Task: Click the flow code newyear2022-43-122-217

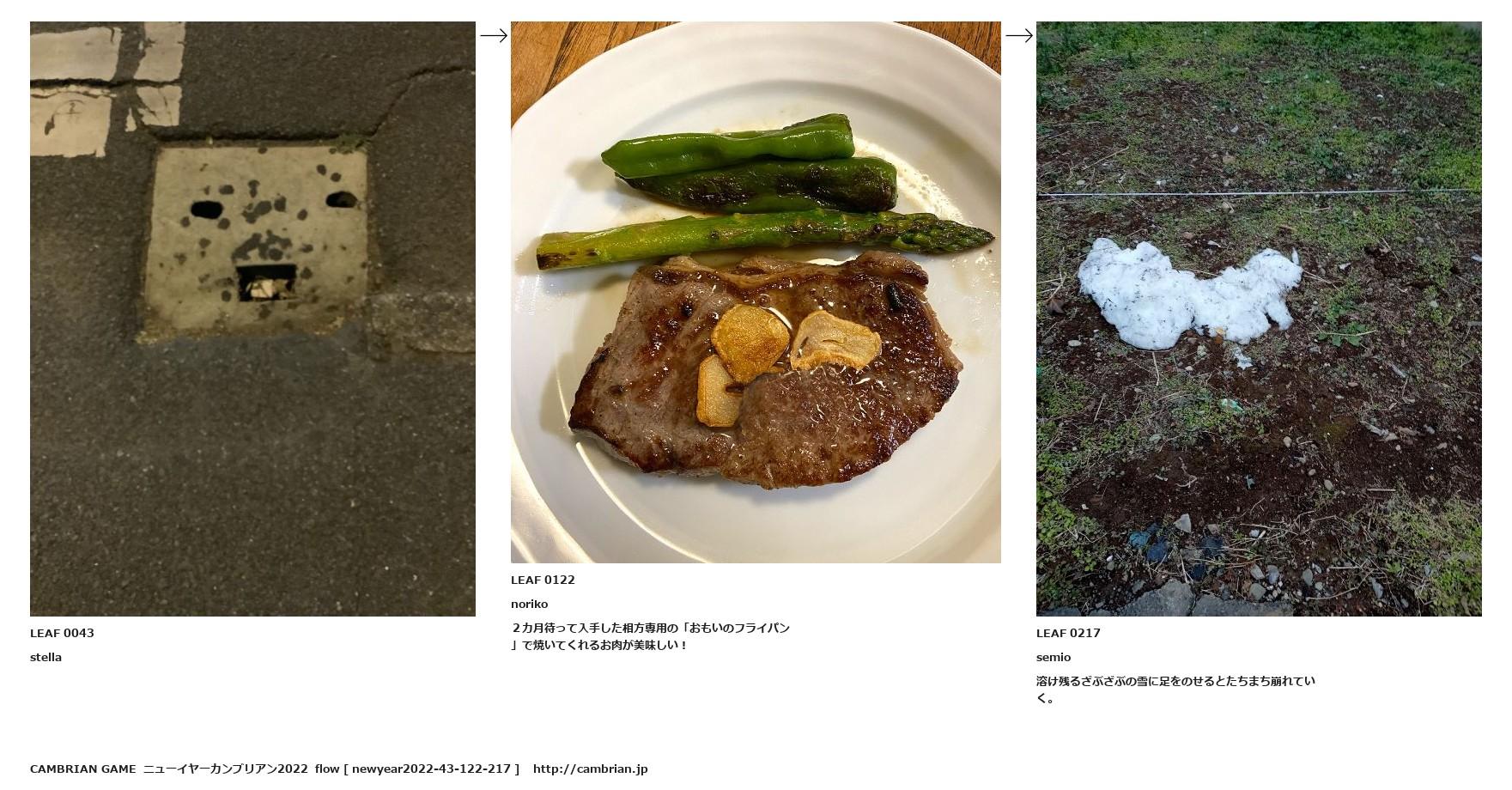Action: pos(431,769)
